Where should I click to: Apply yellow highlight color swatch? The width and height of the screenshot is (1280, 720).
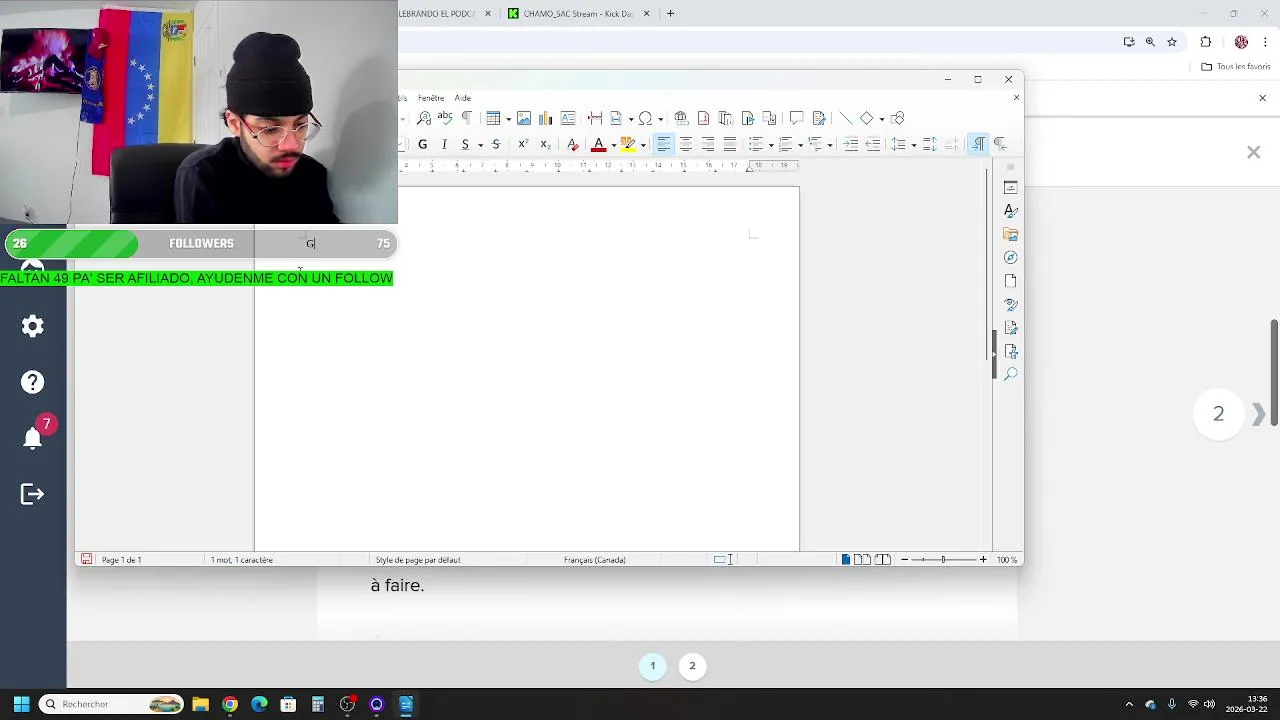click(x=628, y=144)
